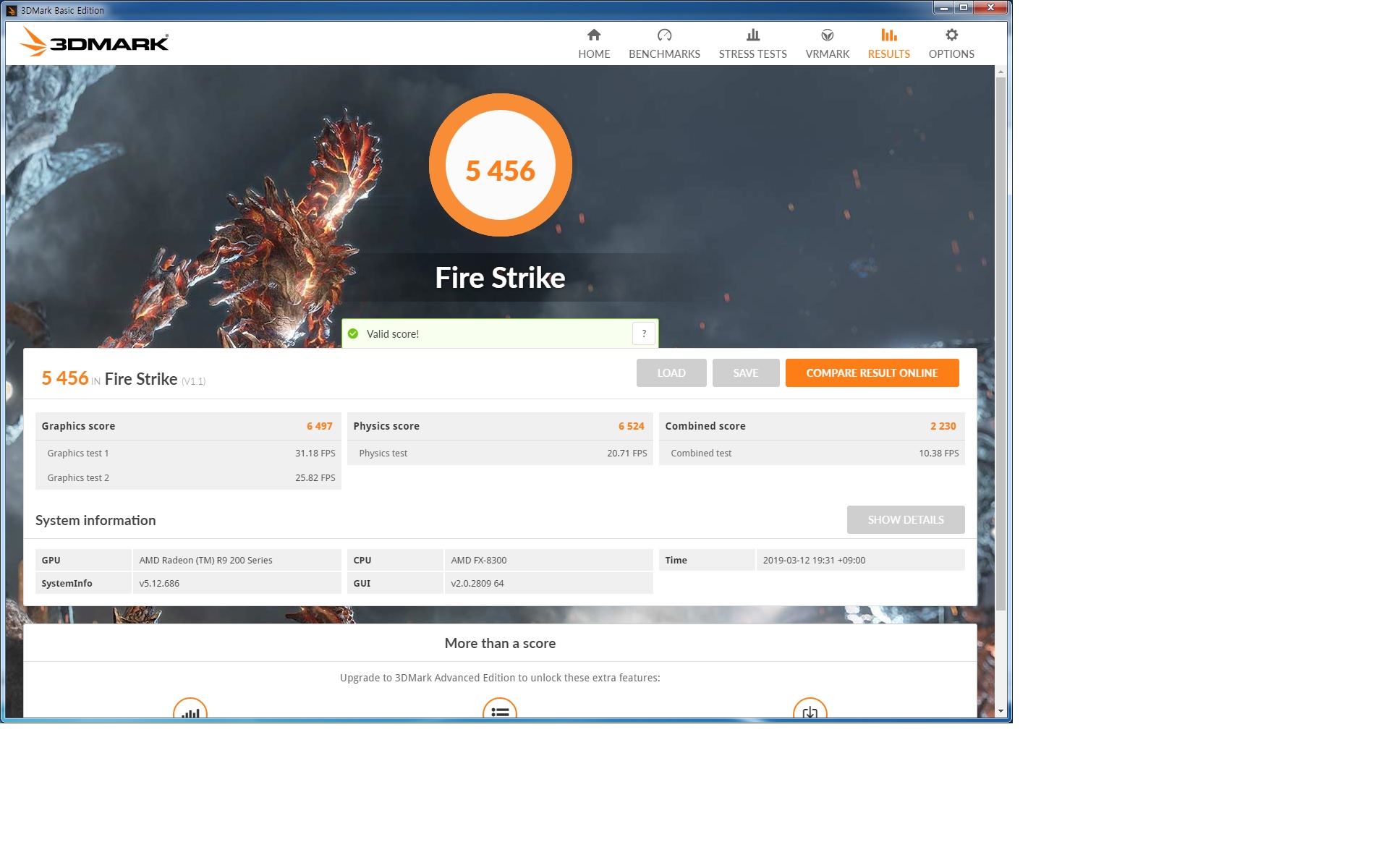Click the vertical scrollbar thumb
Viewport: 1389px width, 868px height.
tap(1001, 344)
